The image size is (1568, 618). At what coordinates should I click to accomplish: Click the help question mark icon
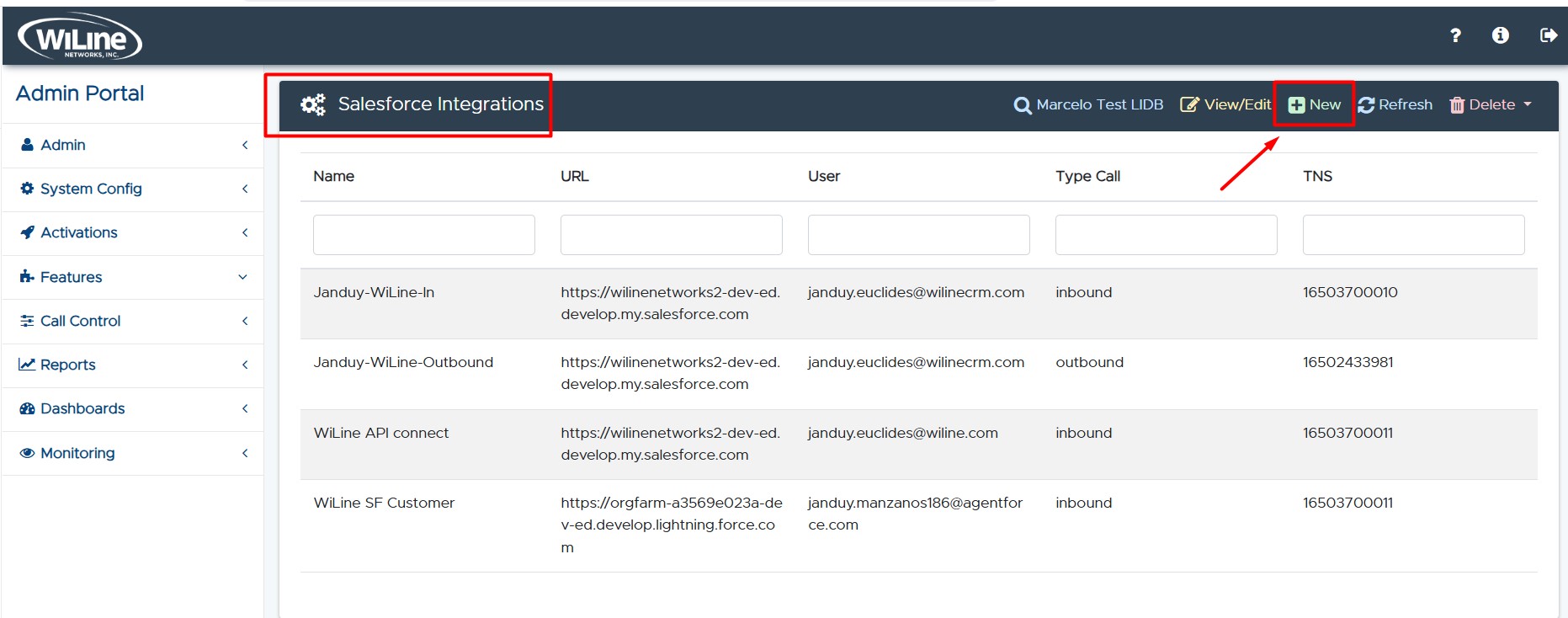[1455, 35]
